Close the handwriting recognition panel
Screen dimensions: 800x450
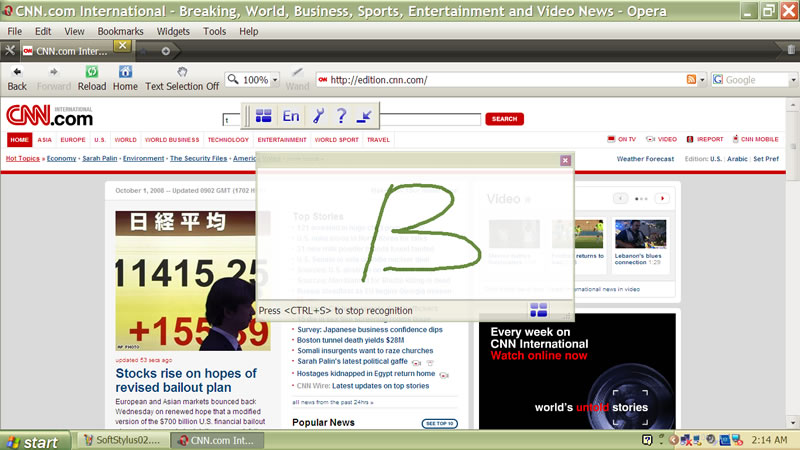point(565,160)
